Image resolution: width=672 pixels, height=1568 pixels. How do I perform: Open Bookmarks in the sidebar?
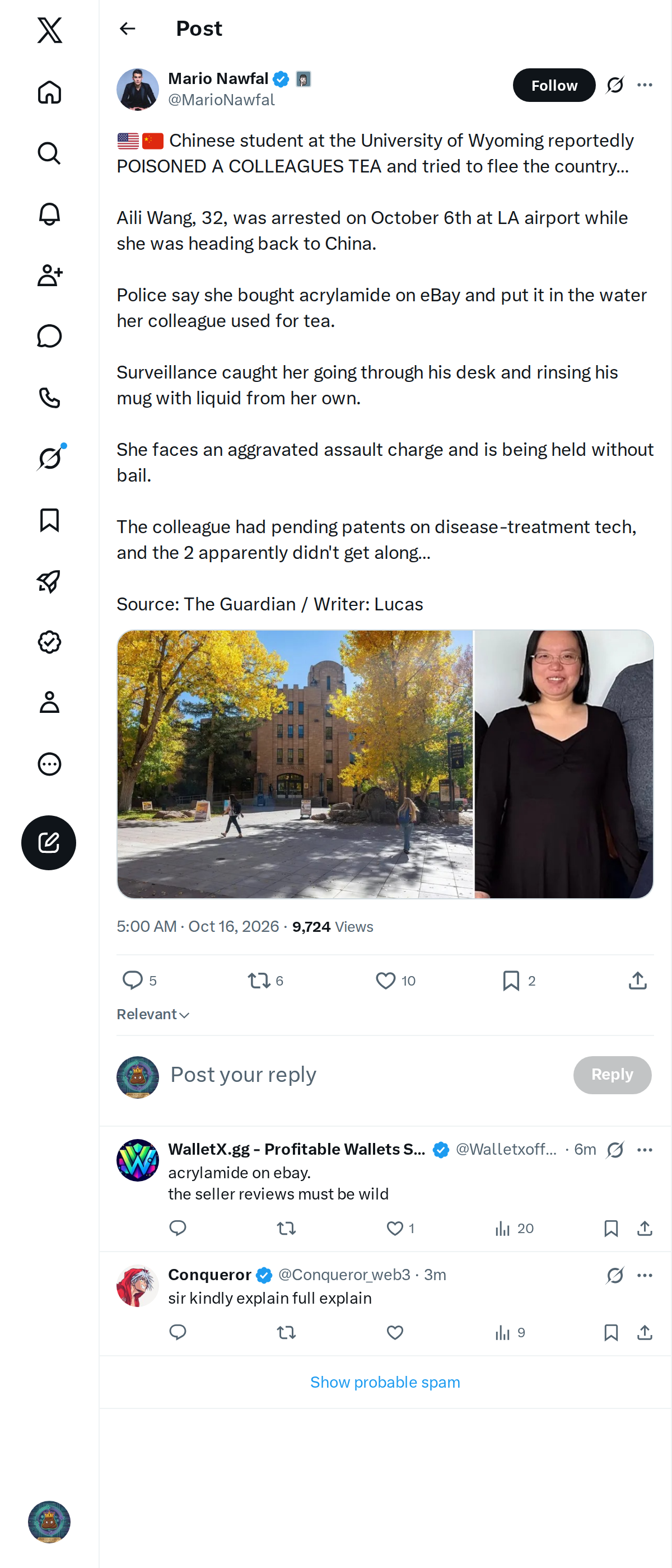pyautogui.click(x=49, y=520)
